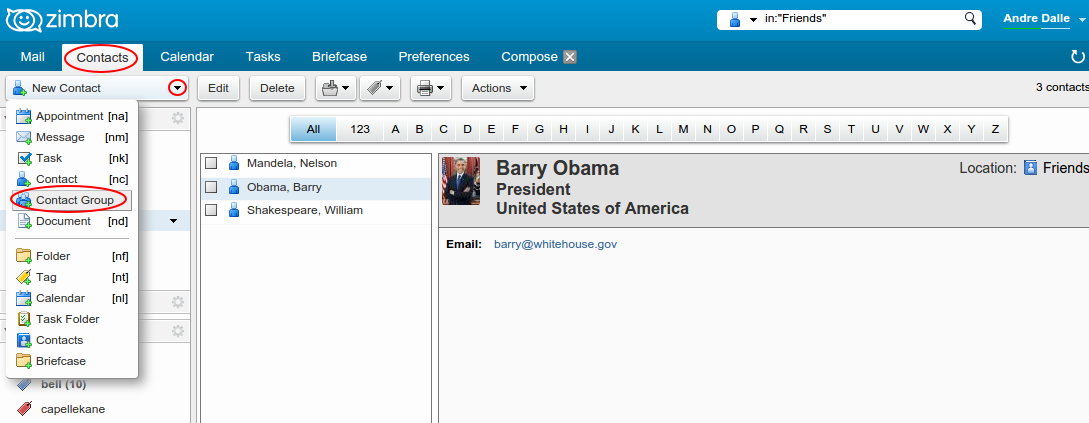
Task: Open the search type dropdown
Action: click(742, 20)
